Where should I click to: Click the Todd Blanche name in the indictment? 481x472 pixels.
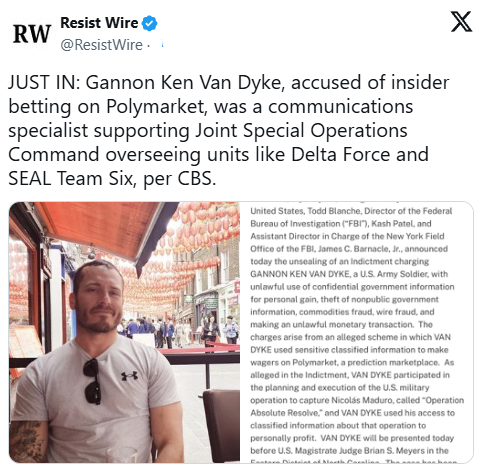(x=334, y=211)
